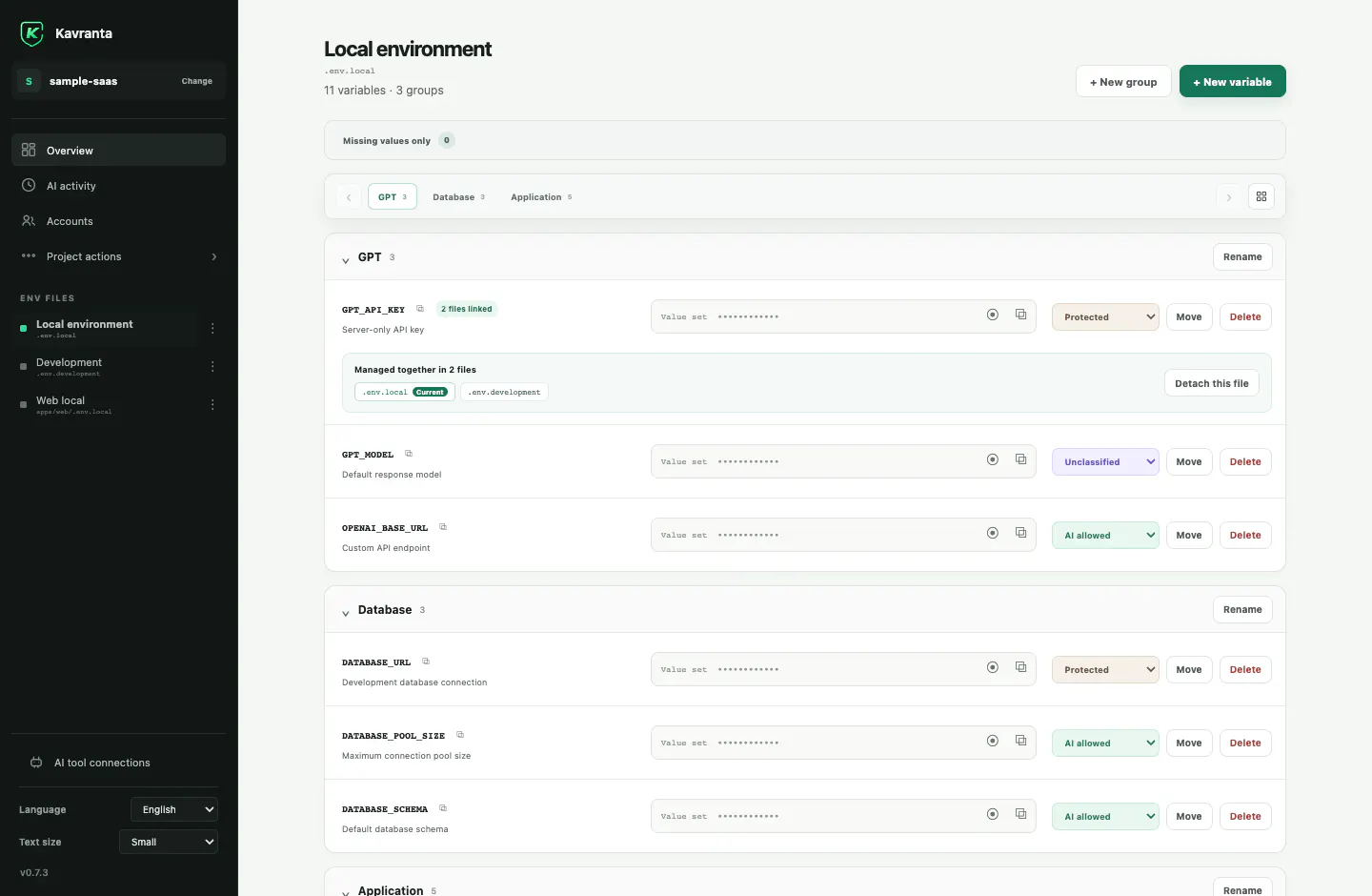1372x896 pixels.
Task: Select the .env.development linked file chip
Action: (x=504, y=392)
